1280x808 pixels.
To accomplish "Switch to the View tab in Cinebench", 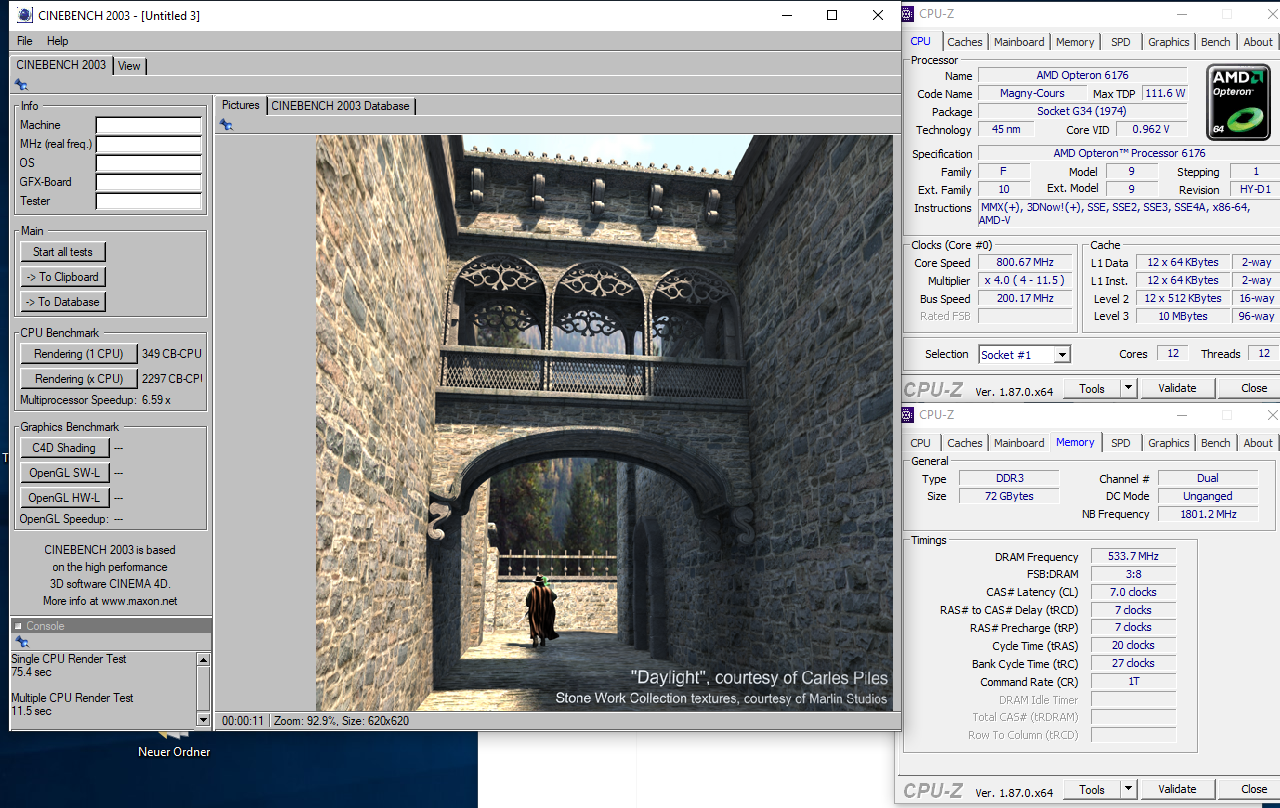I will point(129,66).
